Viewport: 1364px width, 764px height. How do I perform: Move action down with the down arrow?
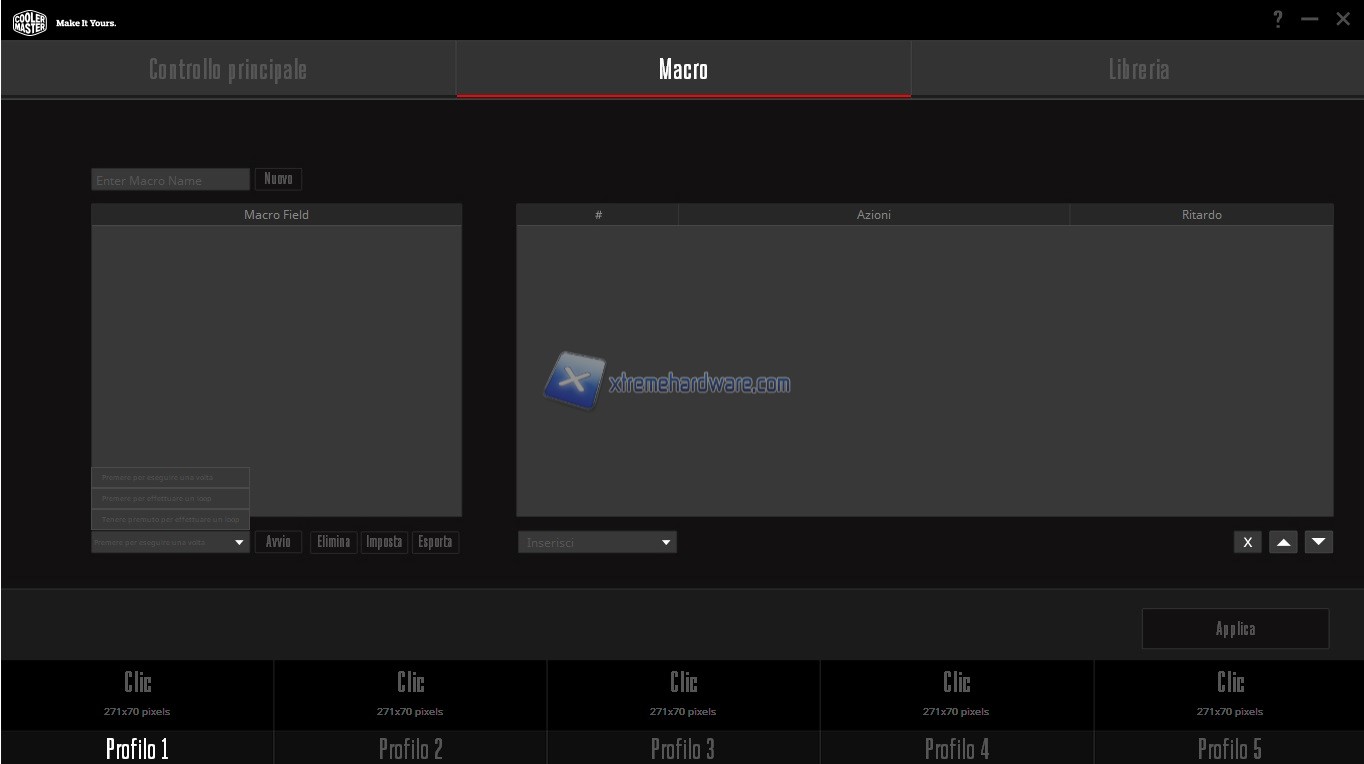coord(1319,542)
